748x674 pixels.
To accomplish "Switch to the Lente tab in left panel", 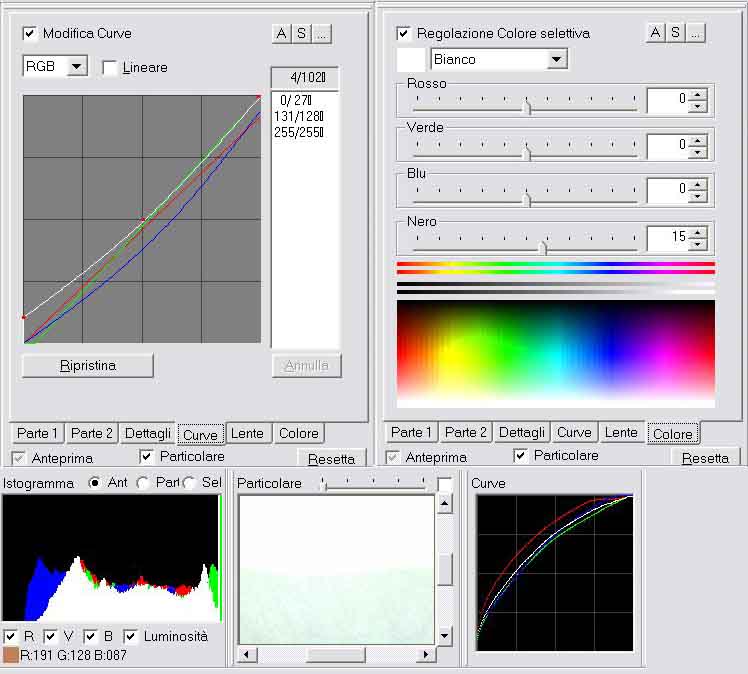I will (x=247, y=433).
